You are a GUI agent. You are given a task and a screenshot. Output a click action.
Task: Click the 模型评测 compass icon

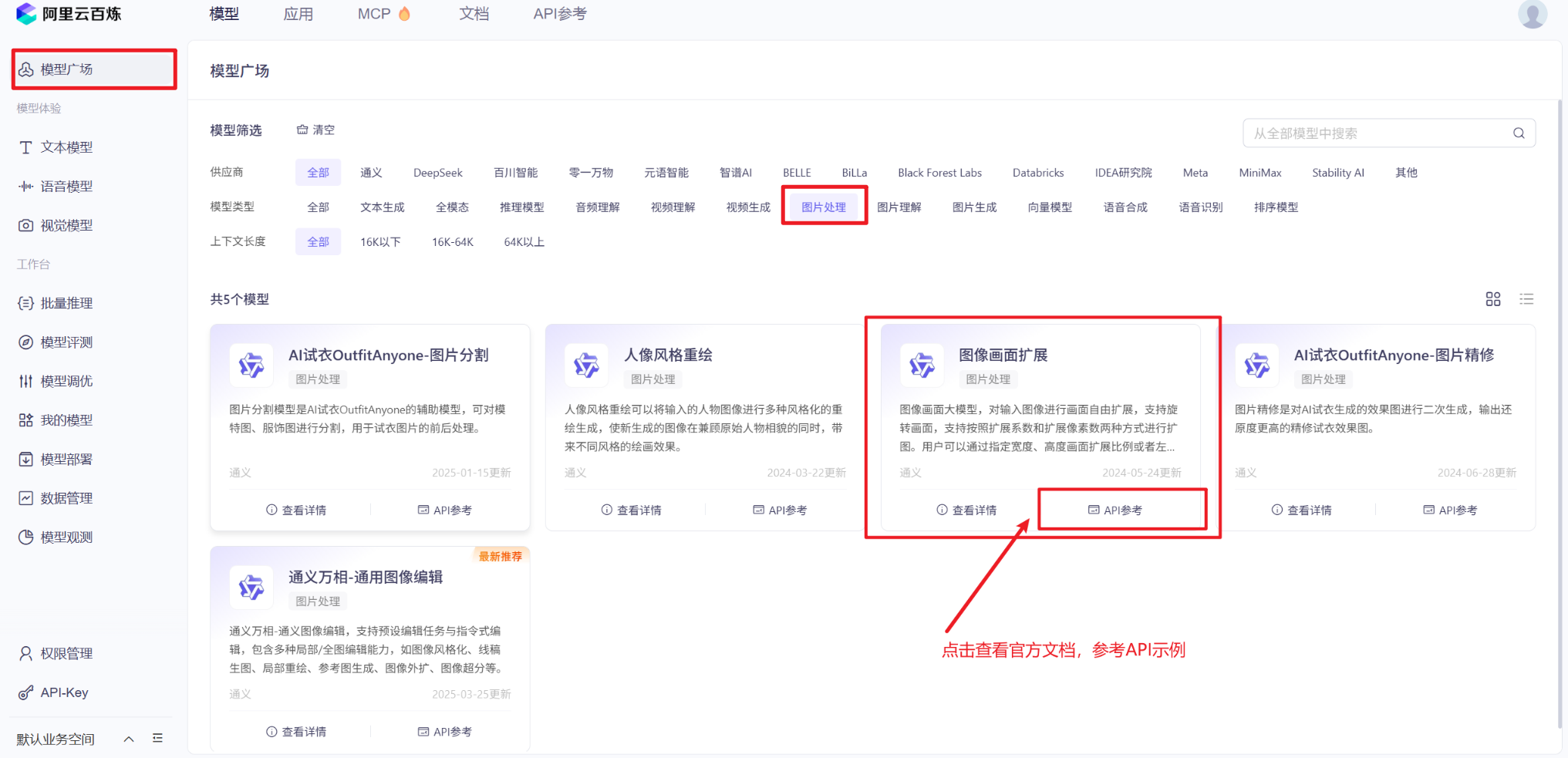(25, 342)
